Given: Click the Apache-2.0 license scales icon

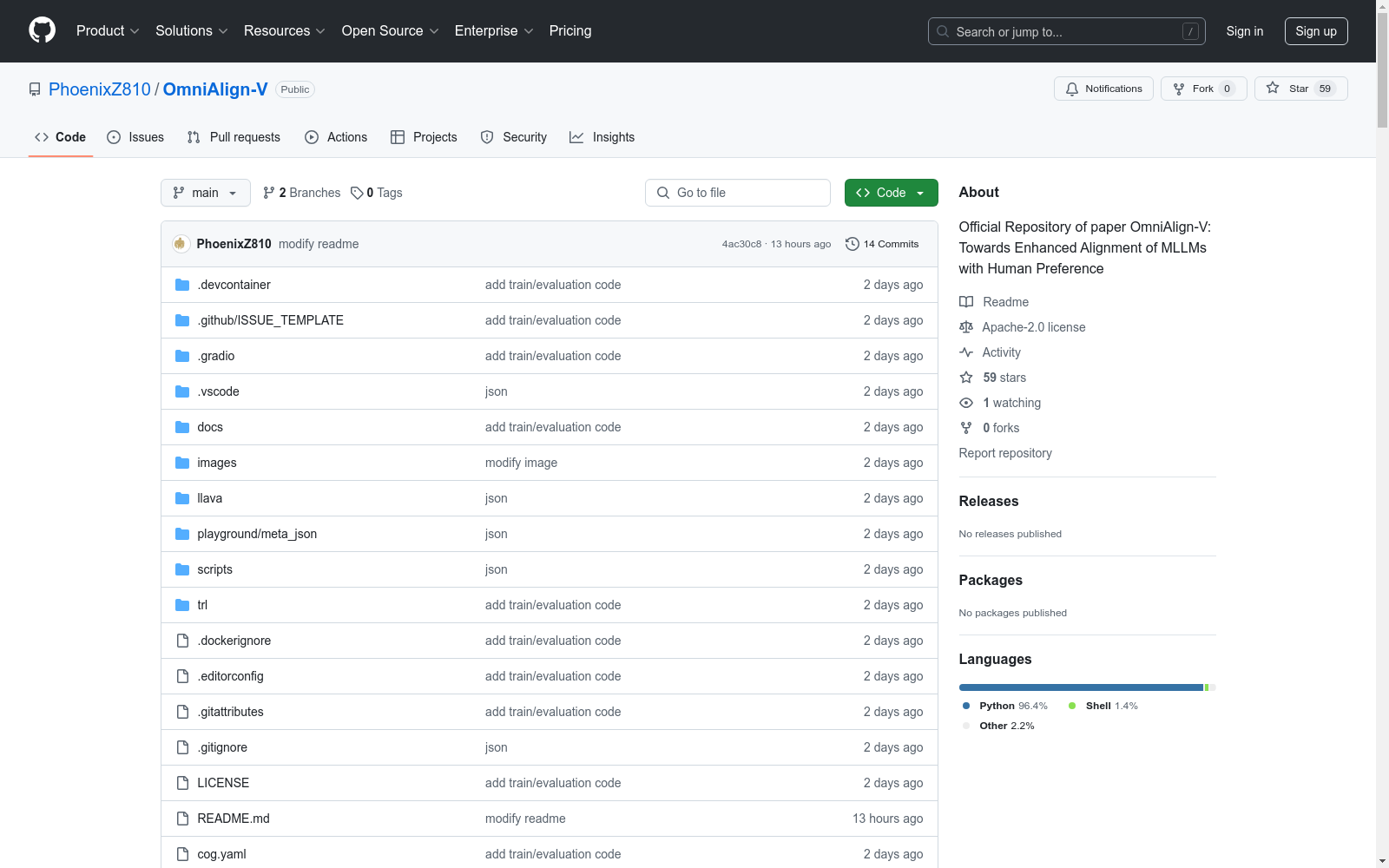Looking at the screenshot, I should point(966,327).
